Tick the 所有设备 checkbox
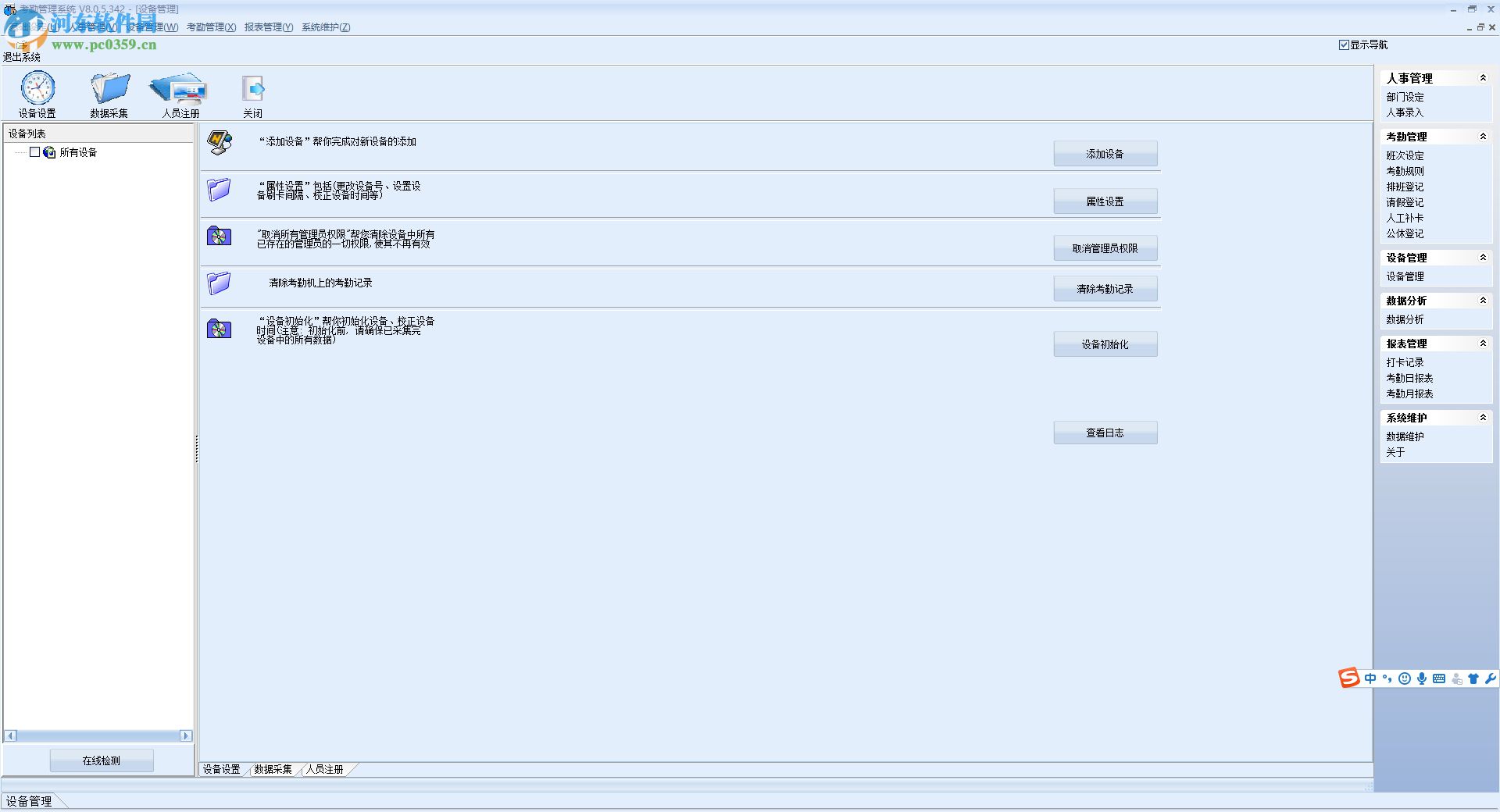1500x812 pixels. (34, 152)
